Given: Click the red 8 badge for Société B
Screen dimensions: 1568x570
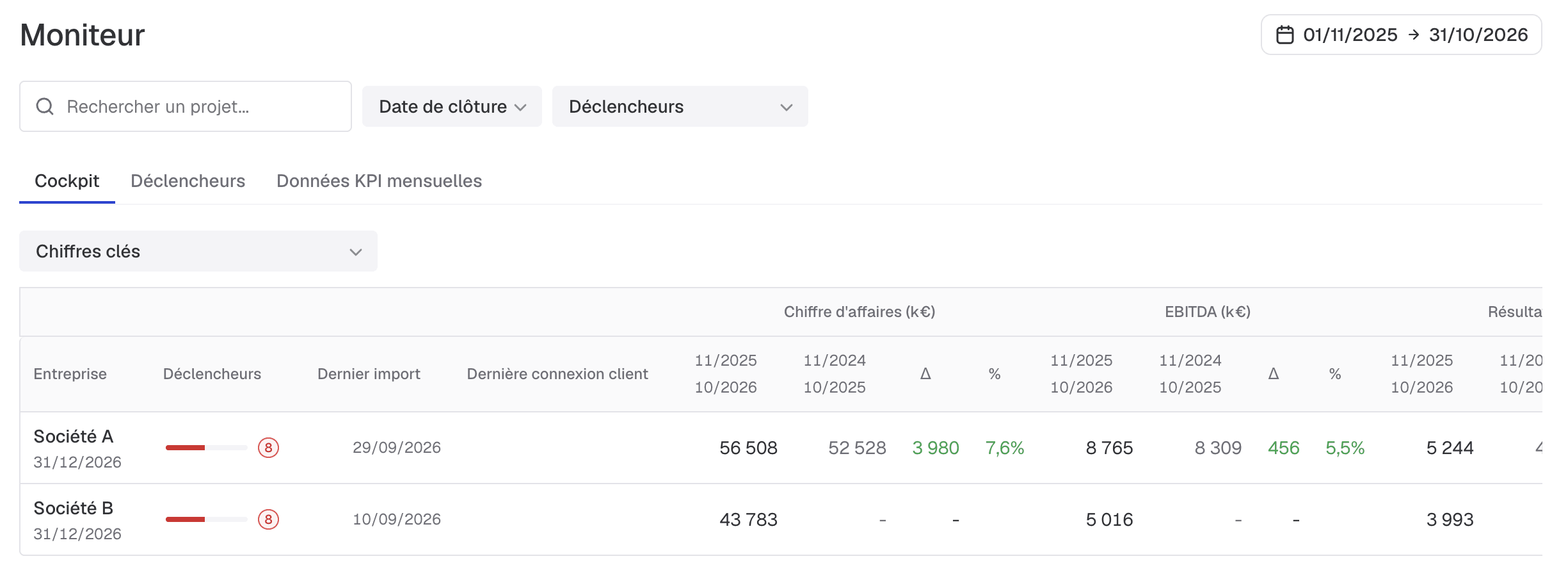Looking at the screenshot, I should point(268,519).
